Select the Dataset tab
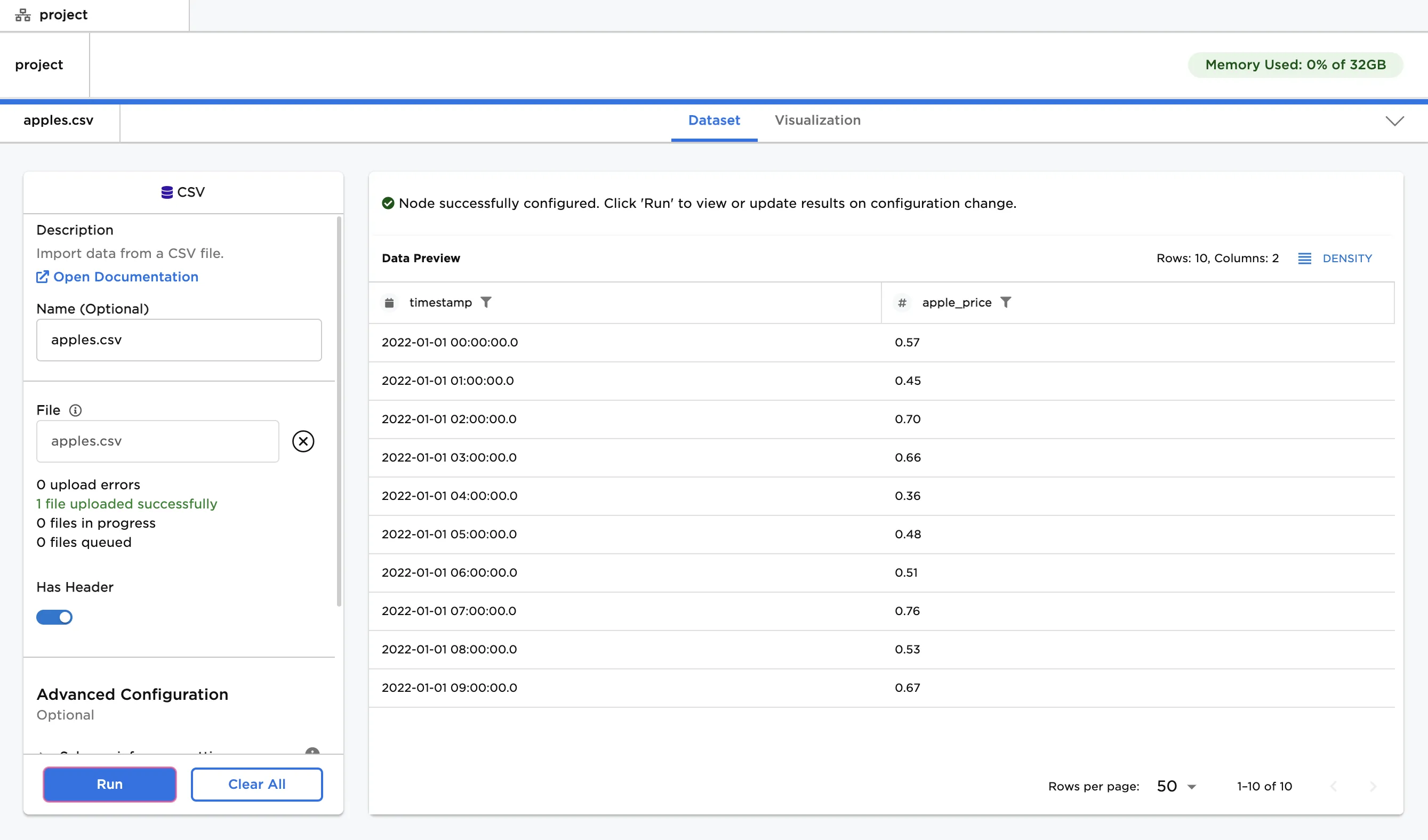Screen dimensions: 1428x840 pyautogui.click(x=713, y=120)
